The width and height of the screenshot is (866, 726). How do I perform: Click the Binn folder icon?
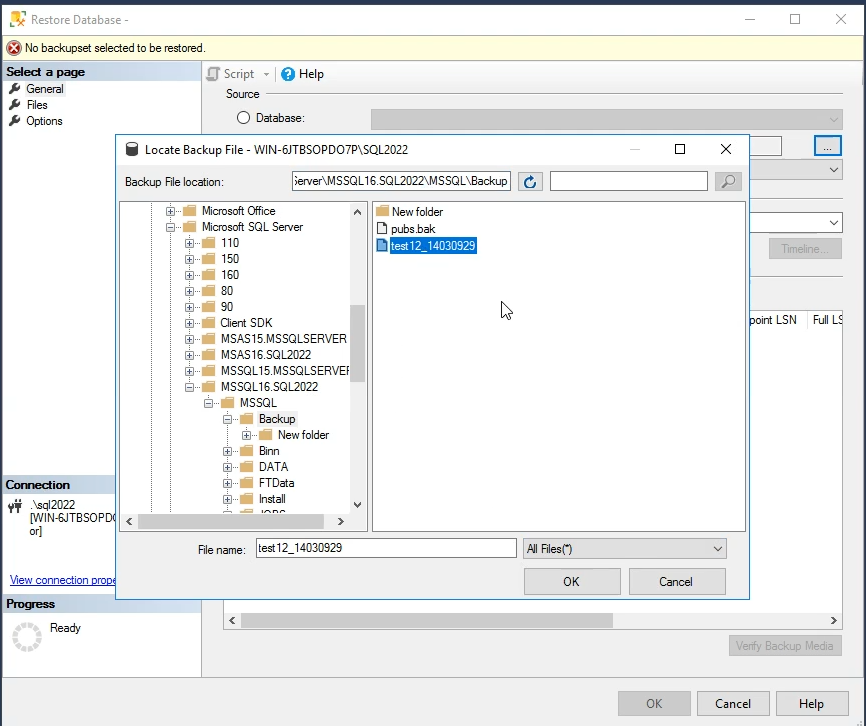246,451
